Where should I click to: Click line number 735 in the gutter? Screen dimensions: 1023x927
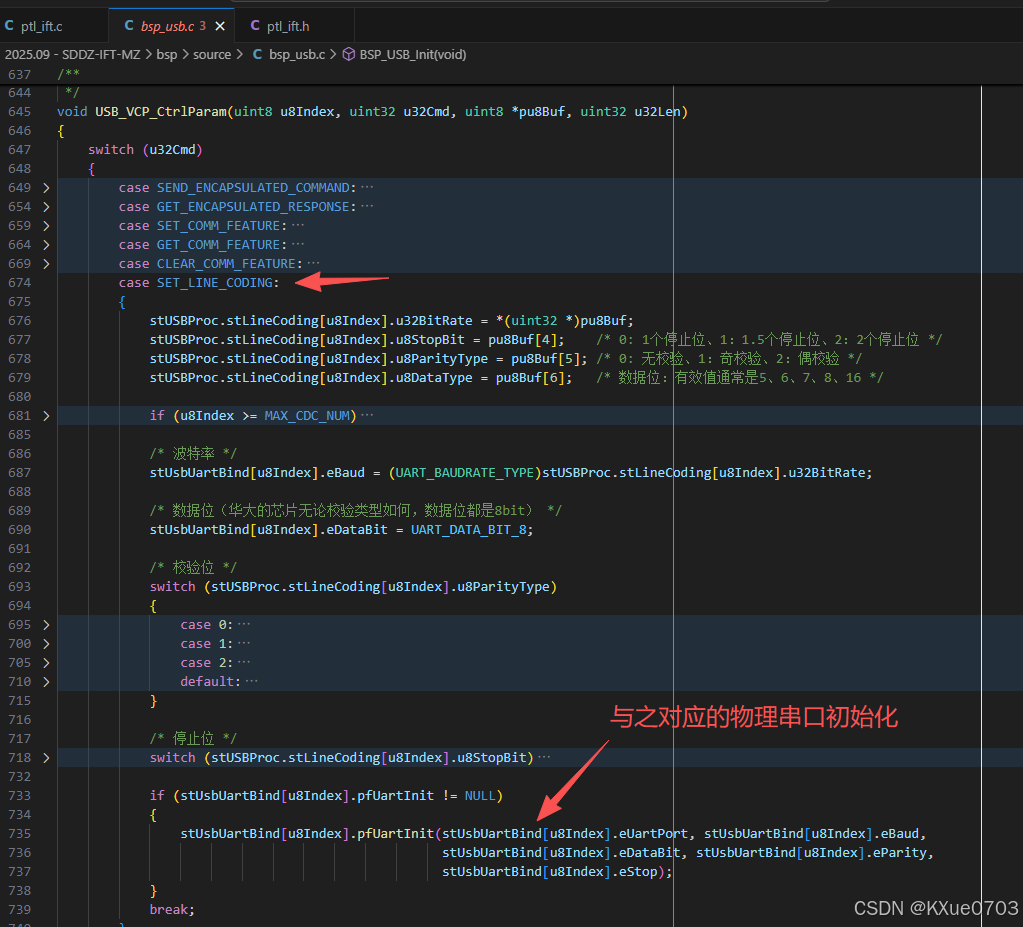(20, 834)
